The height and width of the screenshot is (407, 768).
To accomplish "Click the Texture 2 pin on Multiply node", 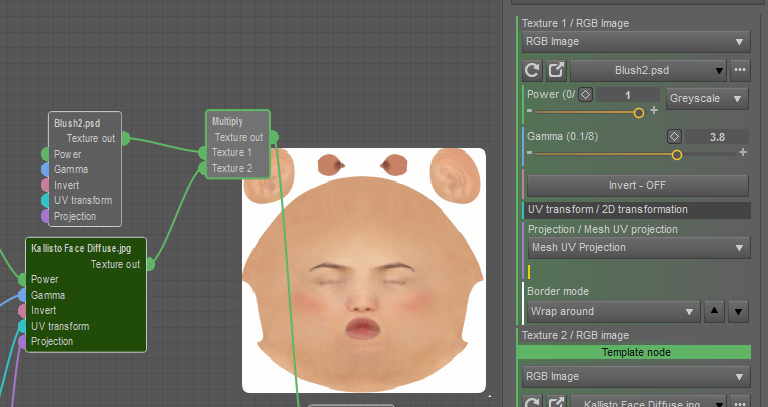I will pos(202,168).
